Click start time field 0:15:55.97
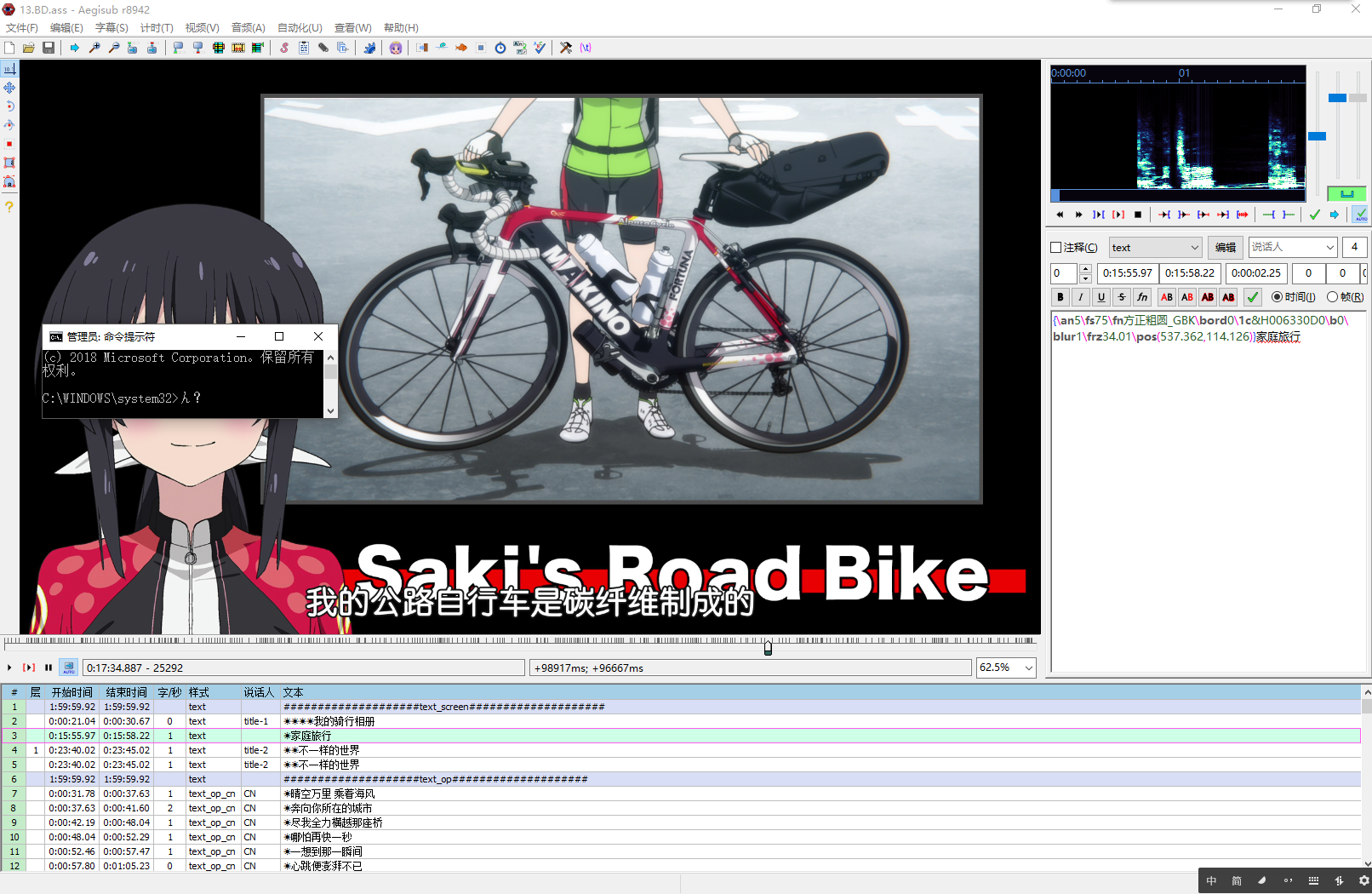The width and height of the screenshot is (1372, 894). [1127, 273]
